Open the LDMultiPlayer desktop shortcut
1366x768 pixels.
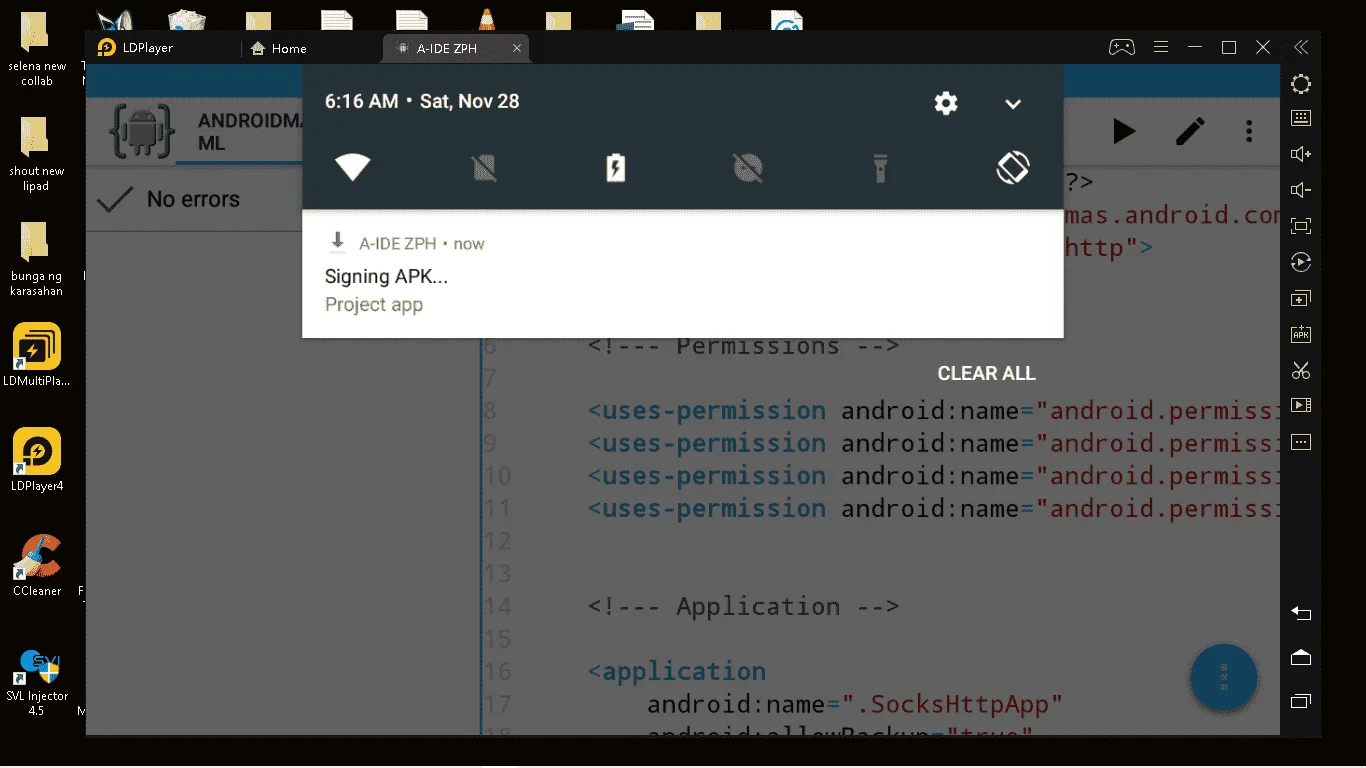click(37, 356)
